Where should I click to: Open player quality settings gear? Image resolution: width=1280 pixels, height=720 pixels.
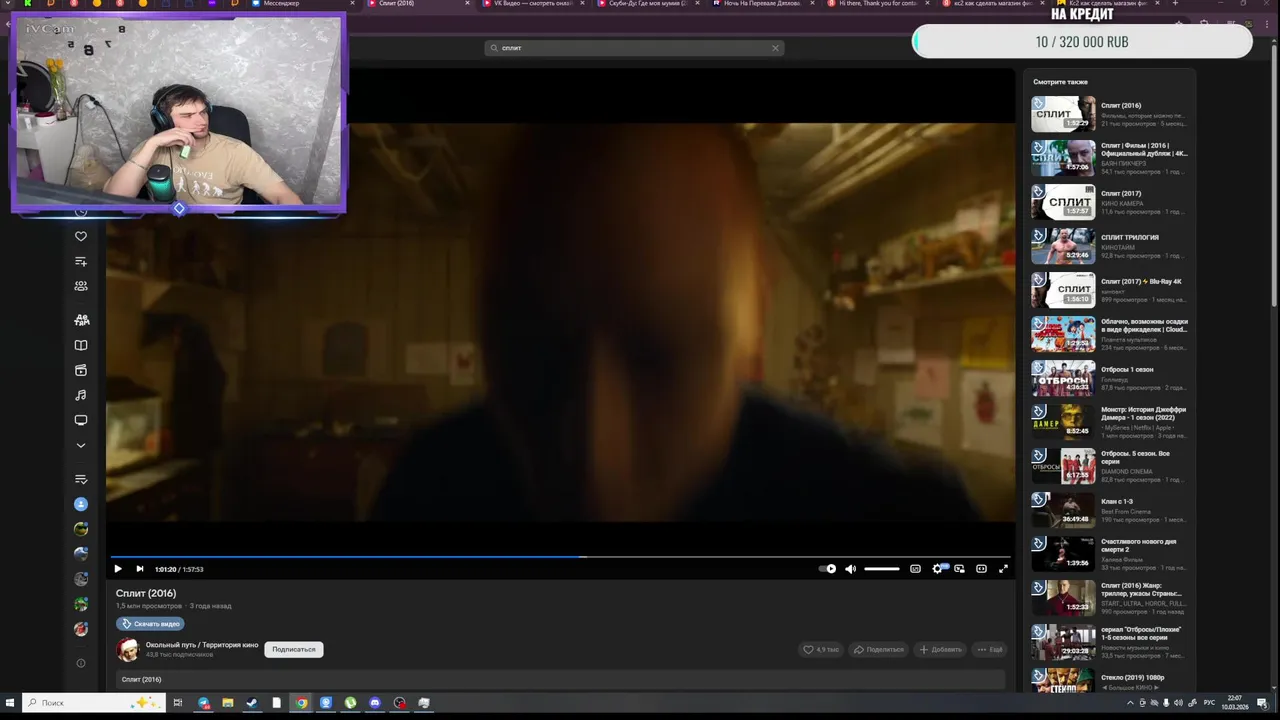click(938, 569)
